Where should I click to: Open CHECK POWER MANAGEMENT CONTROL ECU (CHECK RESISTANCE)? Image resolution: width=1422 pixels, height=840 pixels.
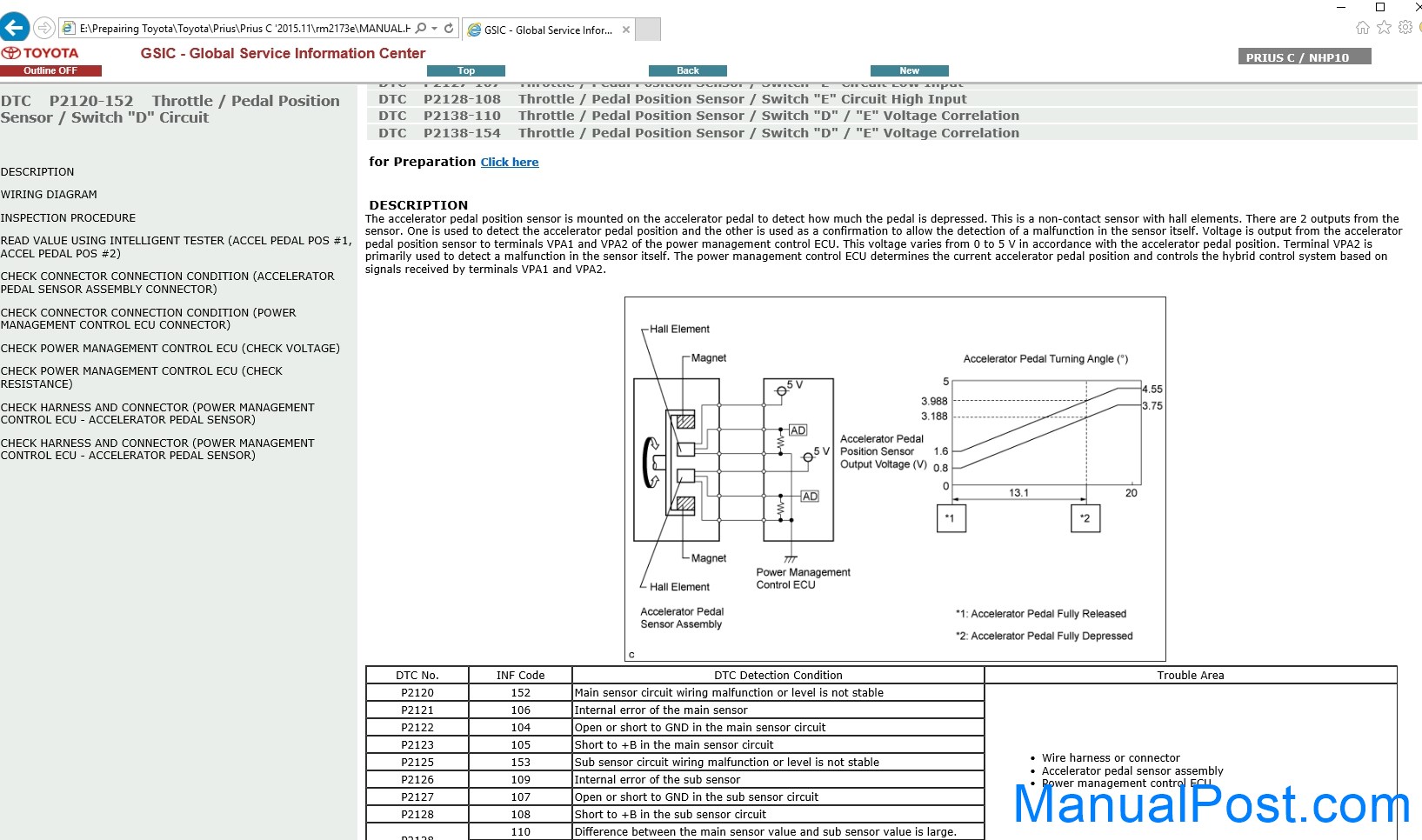click(x=141, y=377)
